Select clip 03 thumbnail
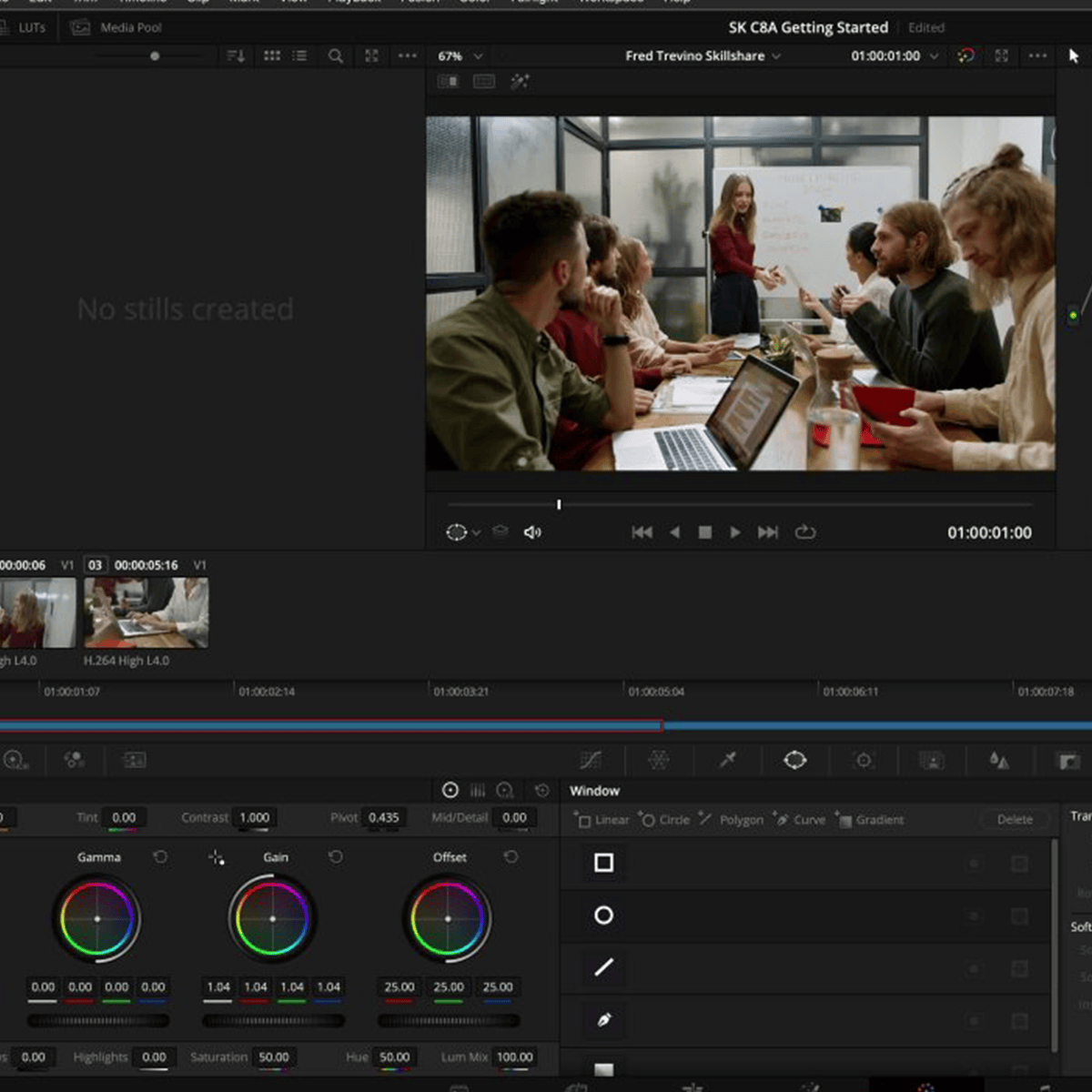The width and height of the screenshot is (1092, 1092). [x=146, y=612]
